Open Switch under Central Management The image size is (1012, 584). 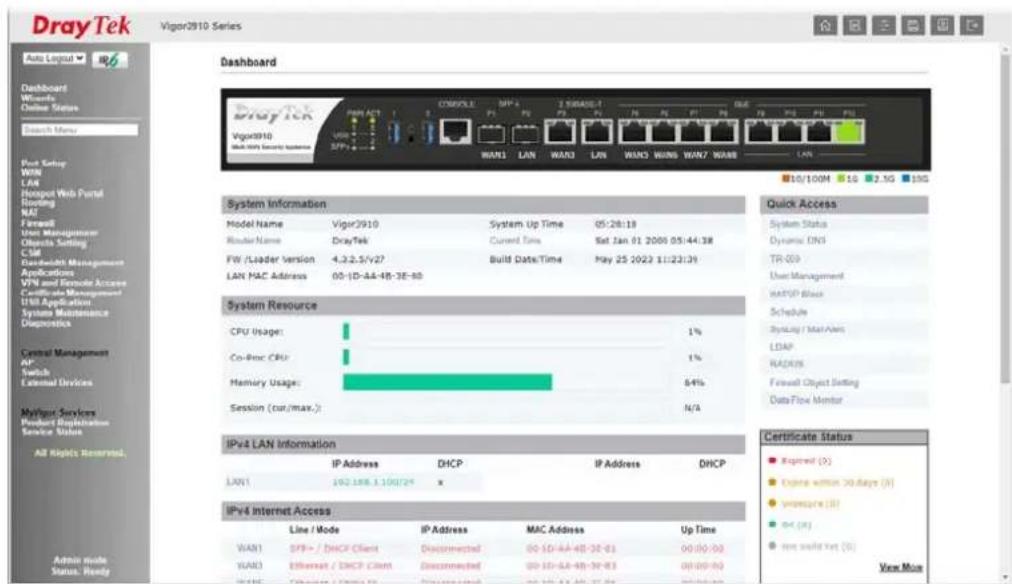coord(35,372)
